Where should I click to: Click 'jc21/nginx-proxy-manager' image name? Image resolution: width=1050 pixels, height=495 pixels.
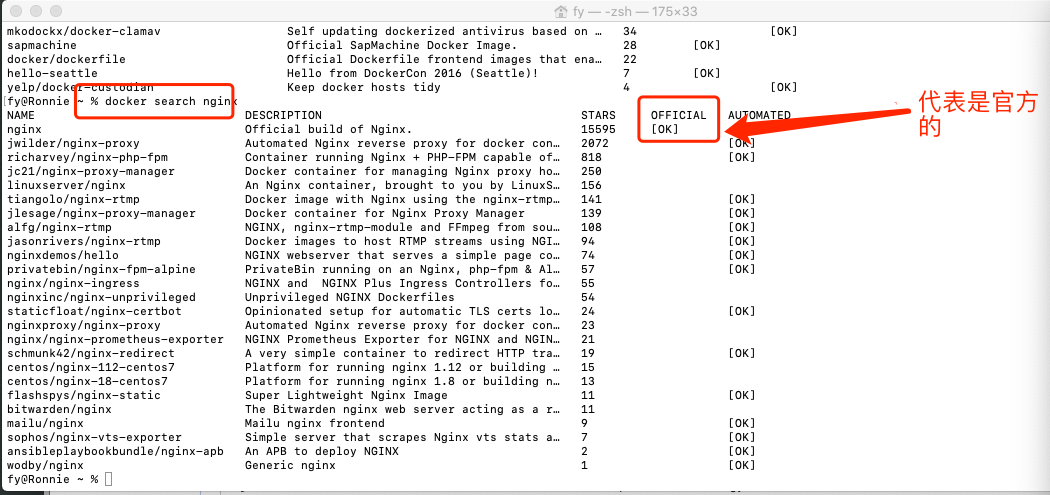90,171
